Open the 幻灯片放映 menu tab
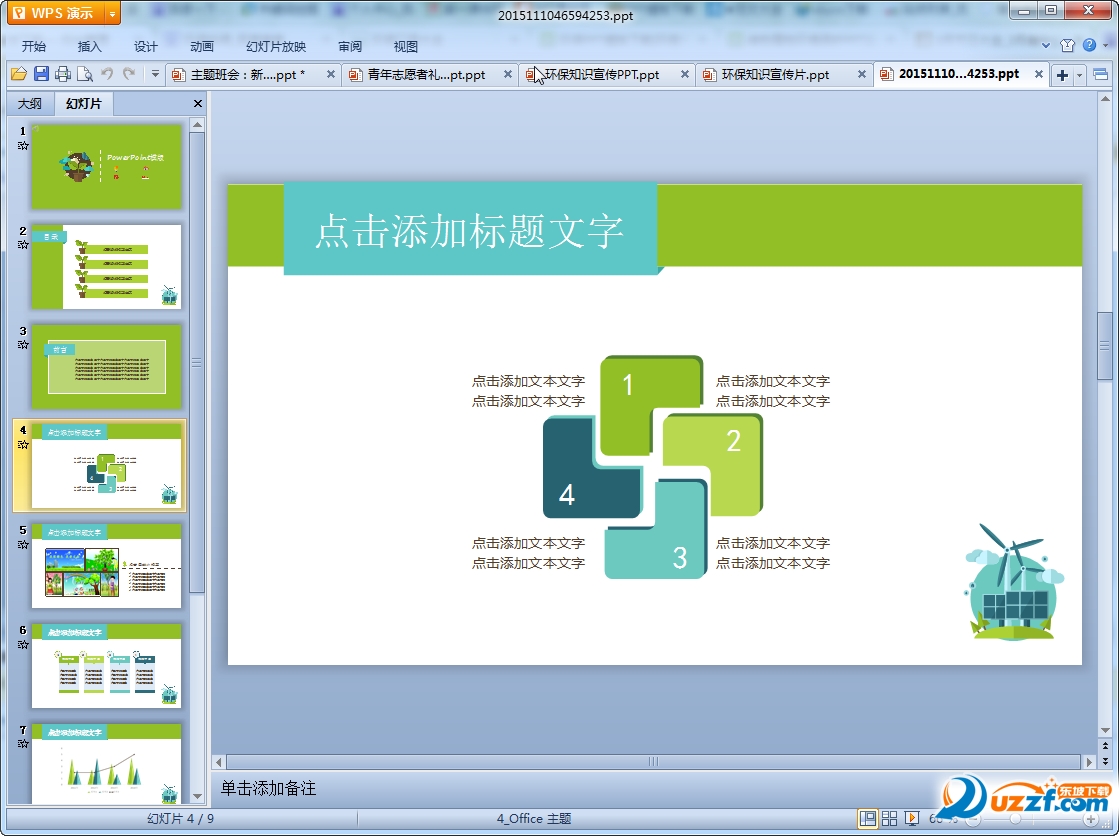The height and width of the screenshot is (836, 1119). pyautogui.click(x=276, y=46)
